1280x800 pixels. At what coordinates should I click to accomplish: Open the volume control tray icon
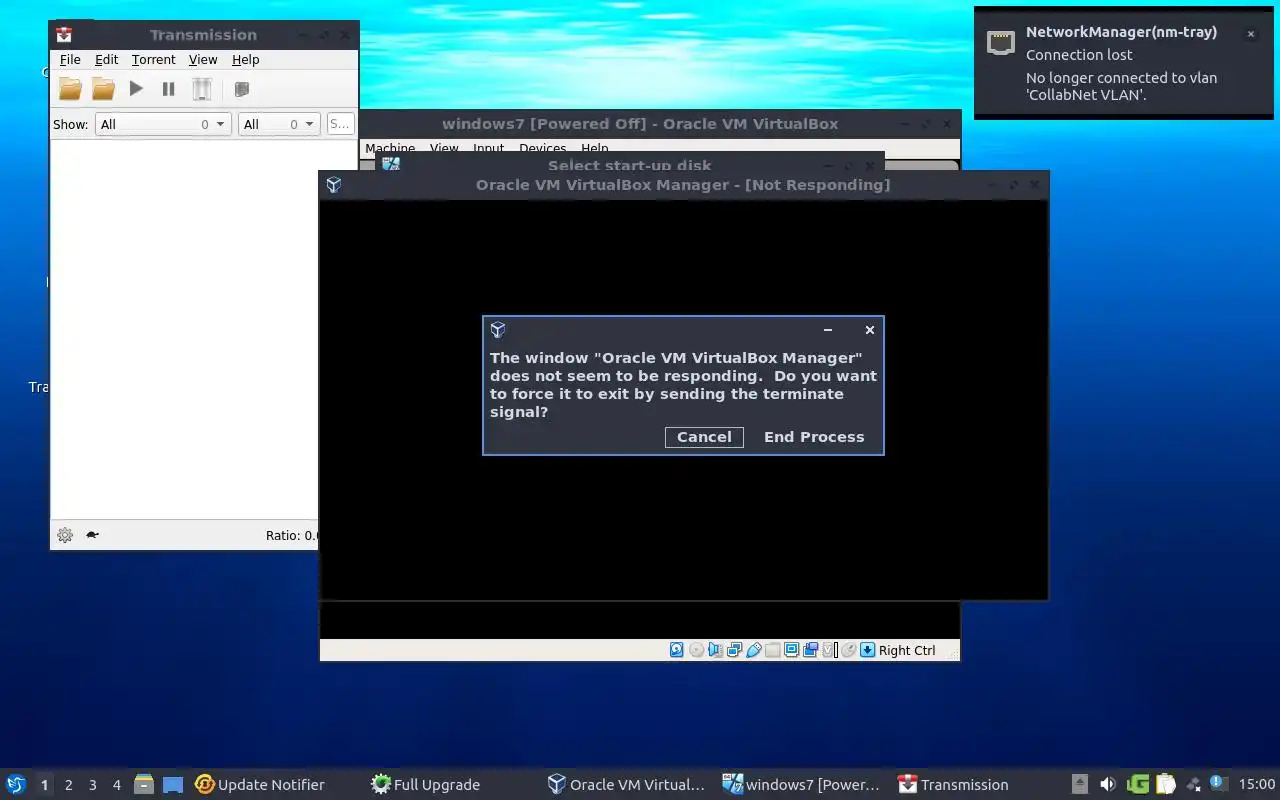point(1108,785)
